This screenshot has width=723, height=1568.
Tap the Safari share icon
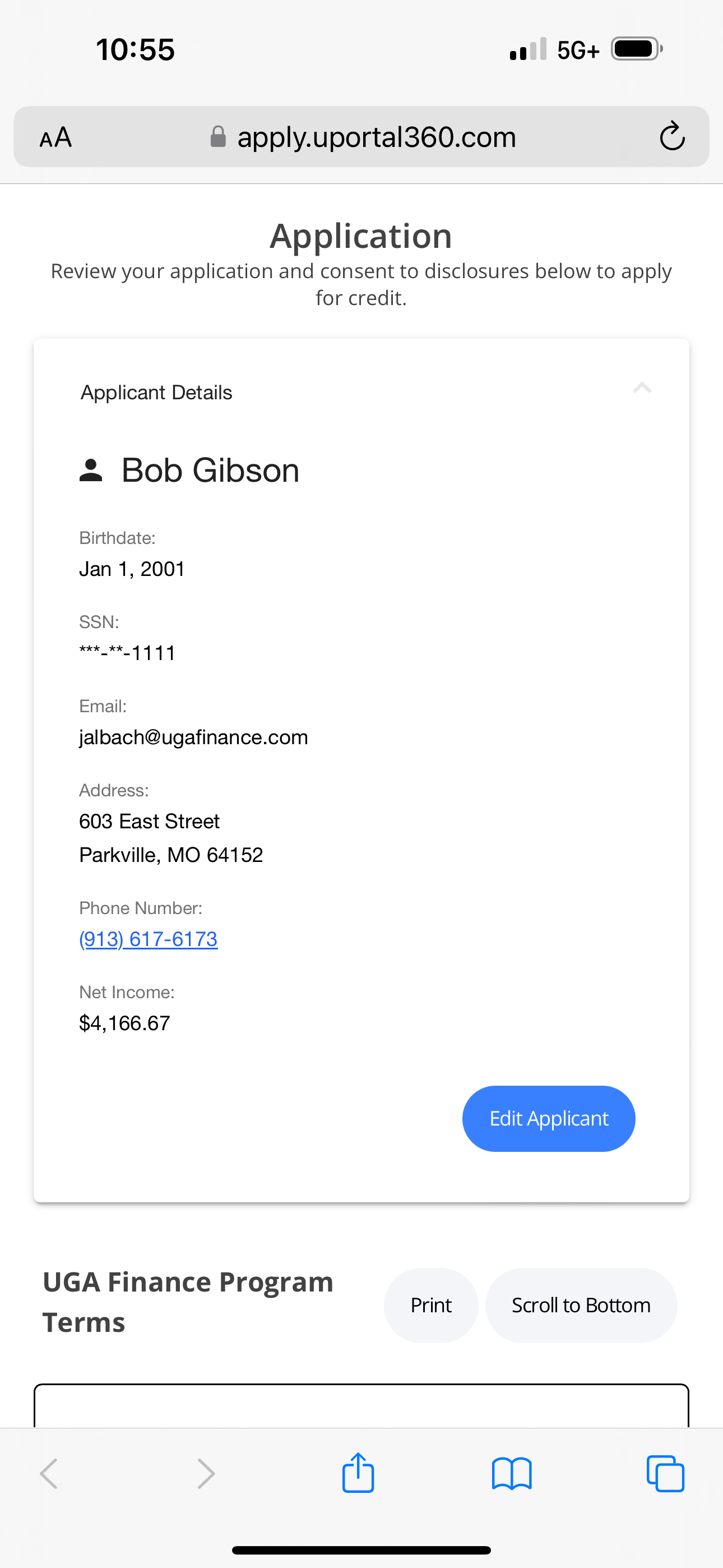pos(358,1473)
